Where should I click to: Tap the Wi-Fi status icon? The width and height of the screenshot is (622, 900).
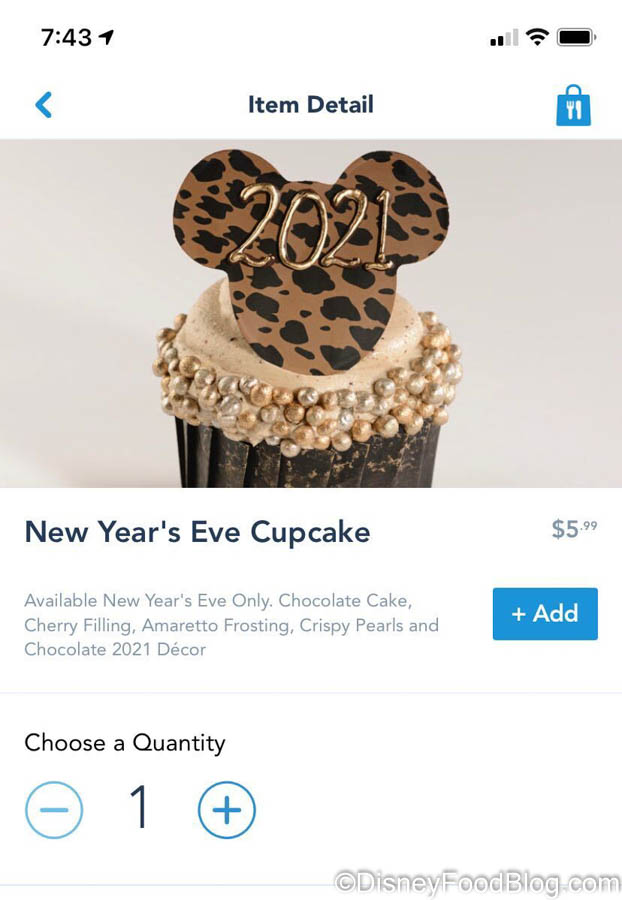tap(538, 37)
